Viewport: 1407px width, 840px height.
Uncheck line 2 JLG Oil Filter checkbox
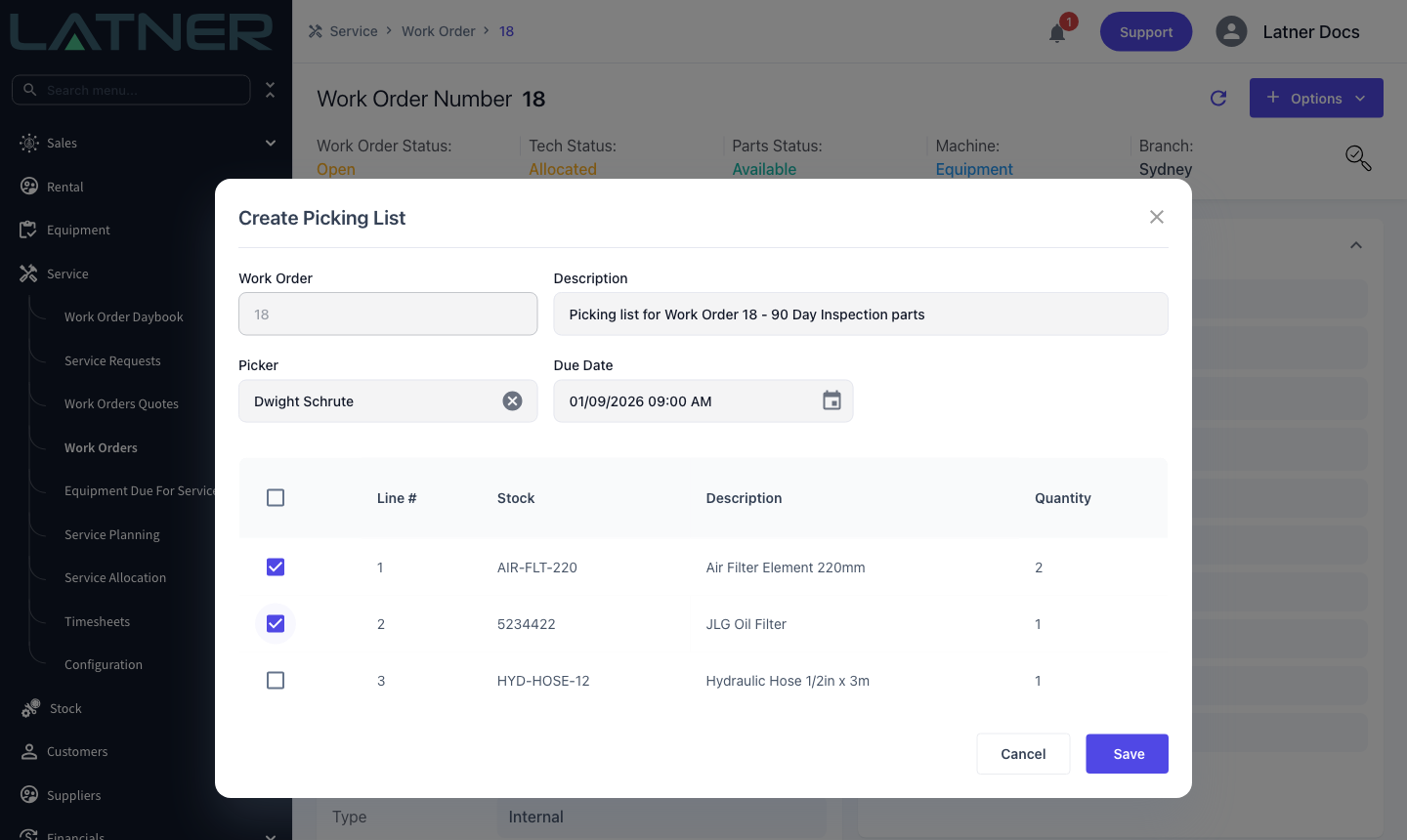276,624
